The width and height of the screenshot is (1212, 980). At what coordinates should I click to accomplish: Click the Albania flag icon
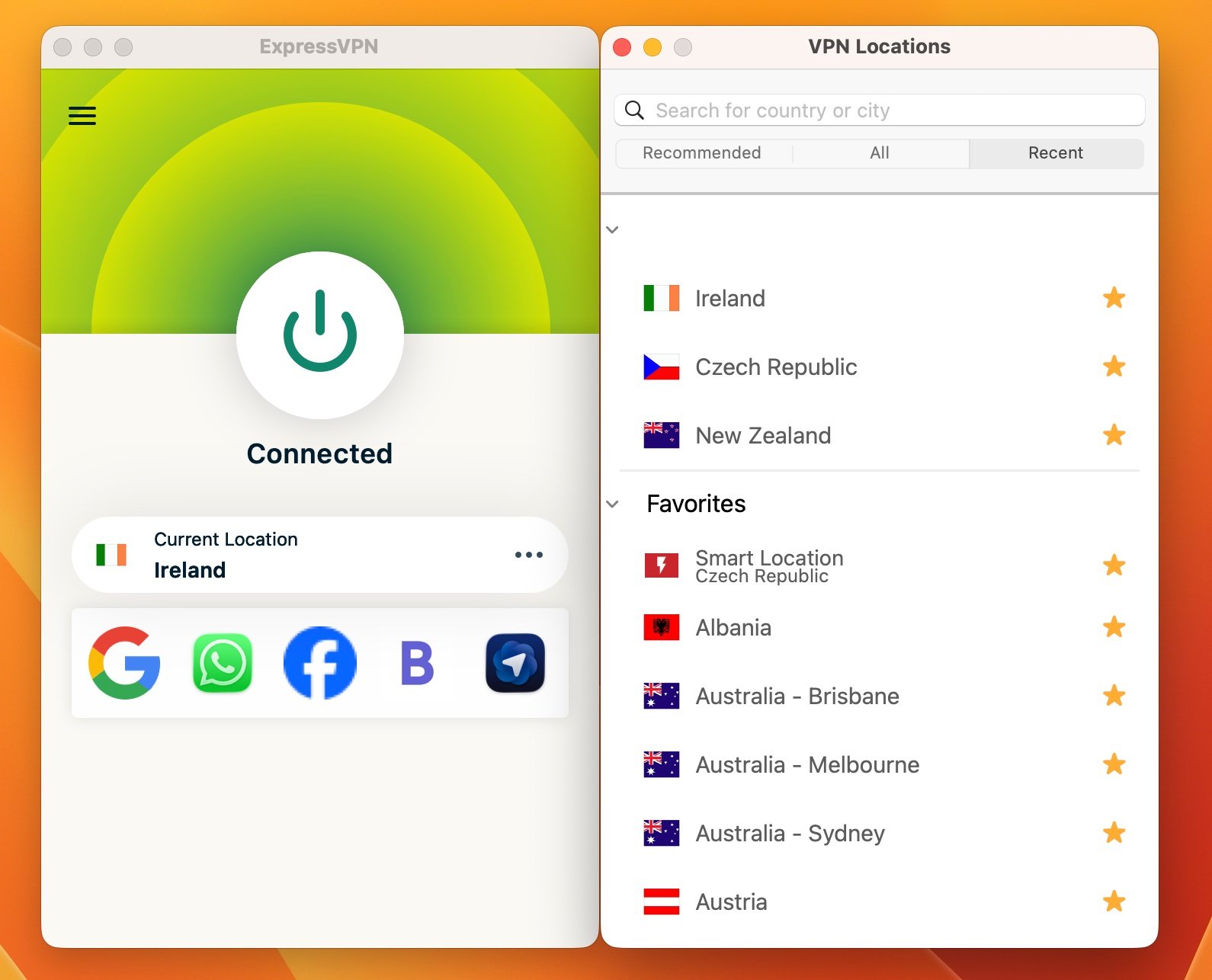[662, 627]
